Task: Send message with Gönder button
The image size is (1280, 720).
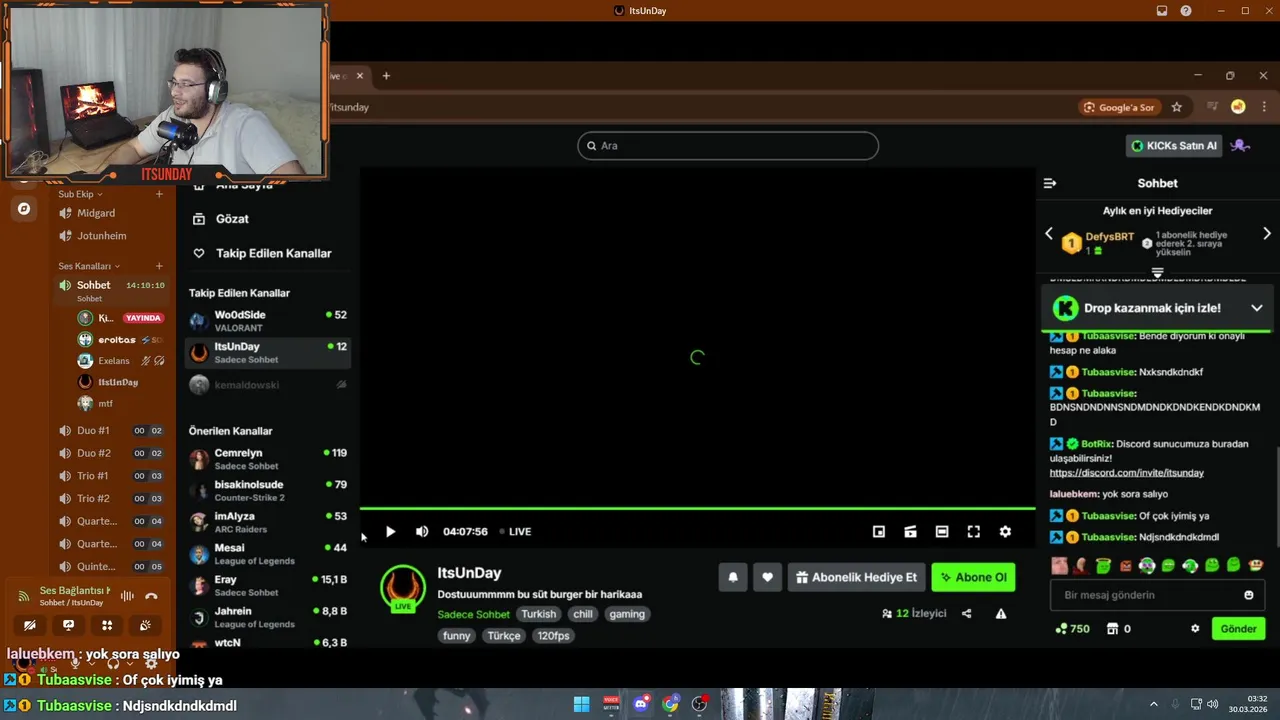Action: coord(1238,629)
